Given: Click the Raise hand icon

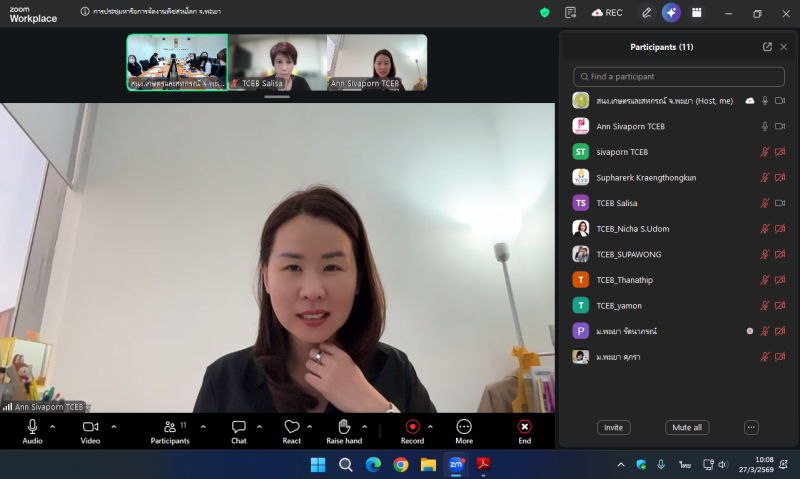Looking at the screenshot, I should pos(344,431).
